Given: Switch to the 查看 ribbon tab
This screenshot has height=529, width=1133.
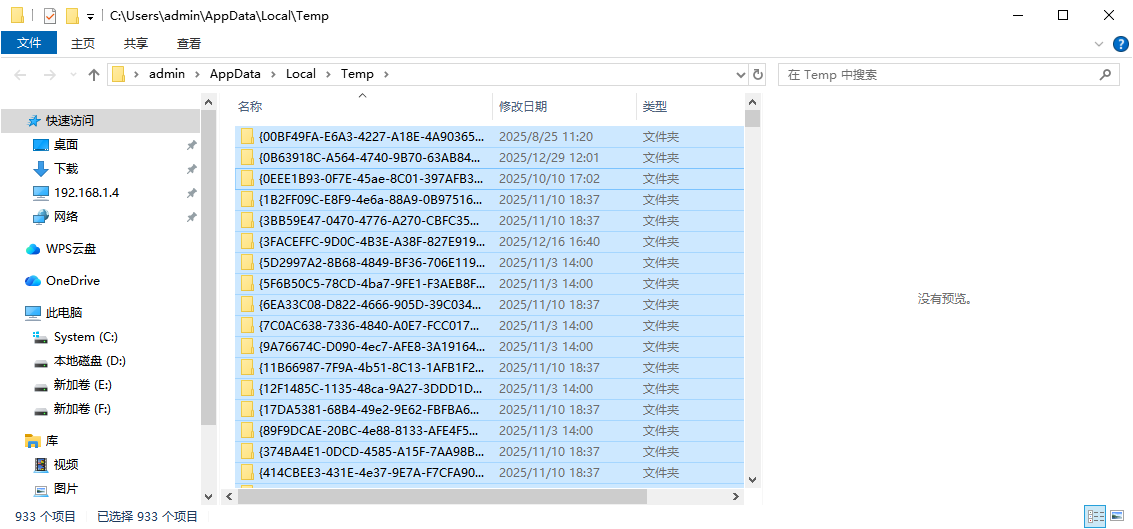Looking at the screenshot, I should click(x=188, y=43).
